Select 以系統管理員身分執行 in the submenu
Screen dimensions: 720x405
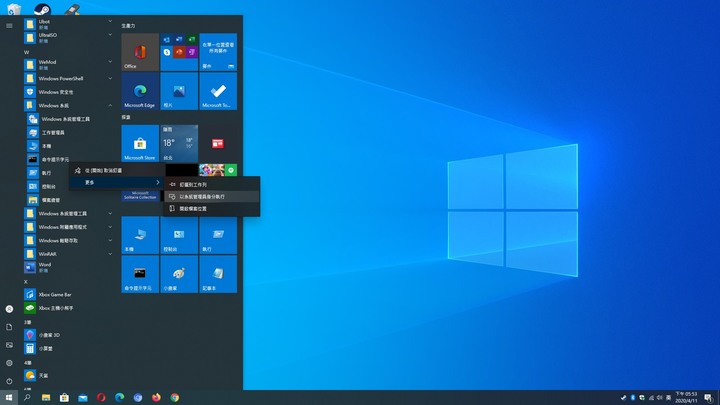[212, 197]
